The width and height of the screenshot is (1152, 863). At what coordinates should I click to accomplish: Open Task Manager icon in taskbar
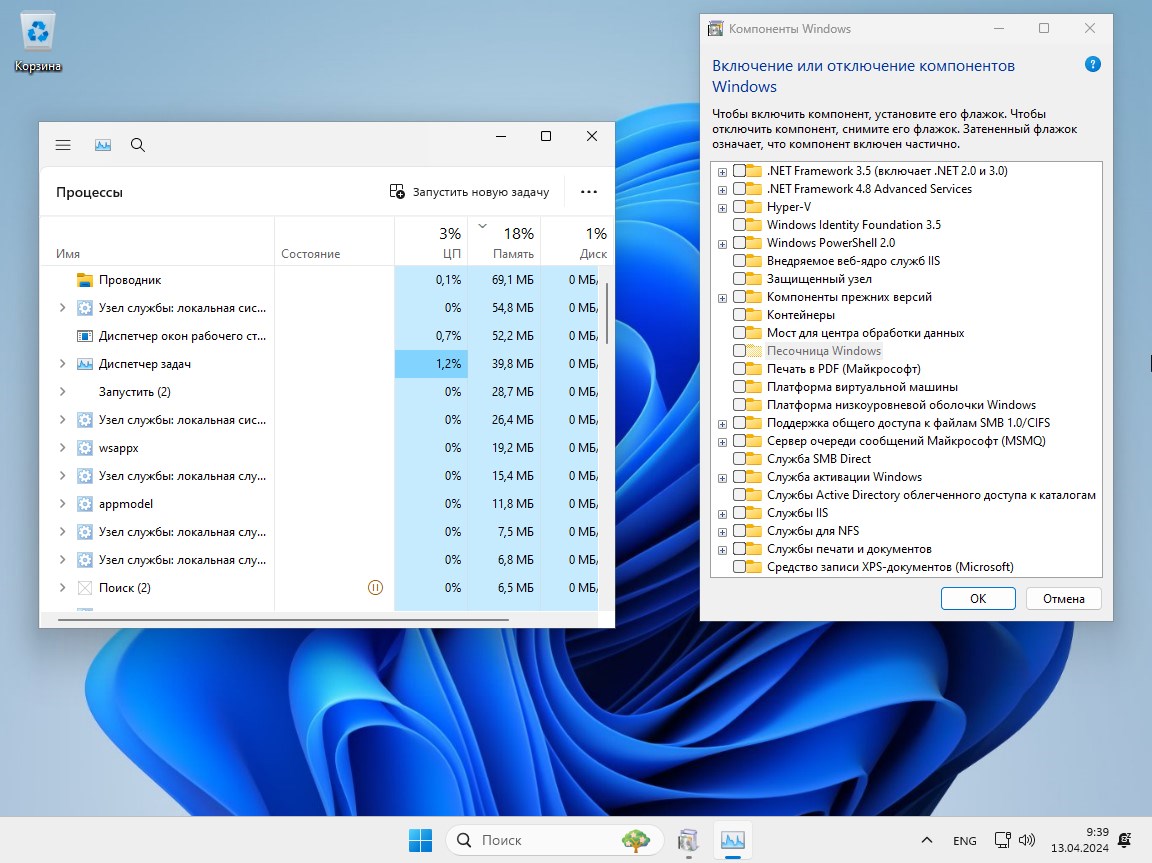point(732,840)
